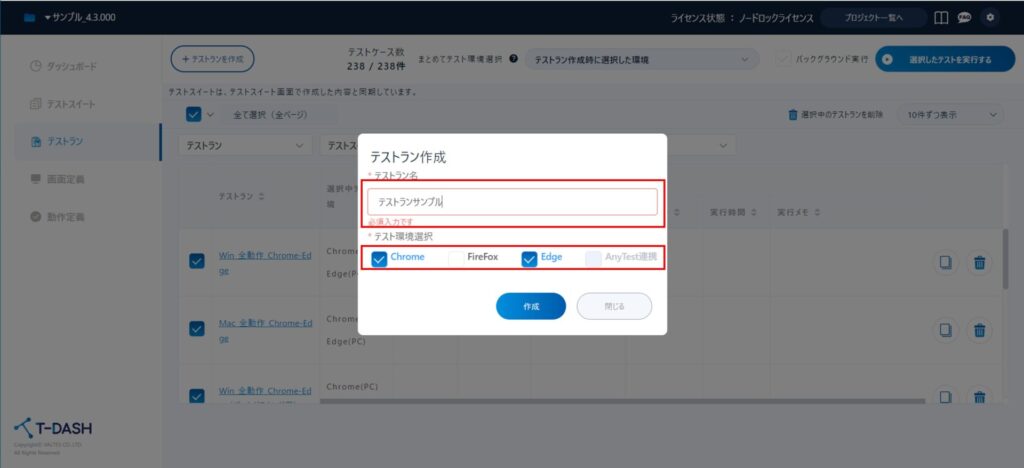This screenshot has height=468, width=1024.
Task: Uncheck the Chrome environment checkbox
Action: (379, 258)
